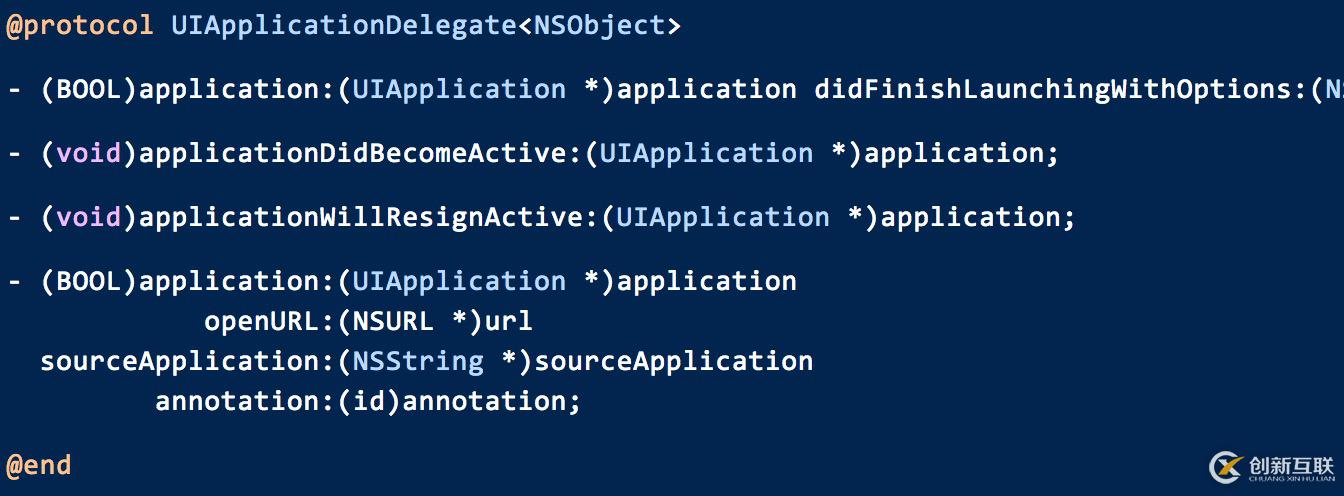This screenshot has height=496, width=1344.
Task: Click NSObject inside the angle brackets
Action: click(599, 25)
